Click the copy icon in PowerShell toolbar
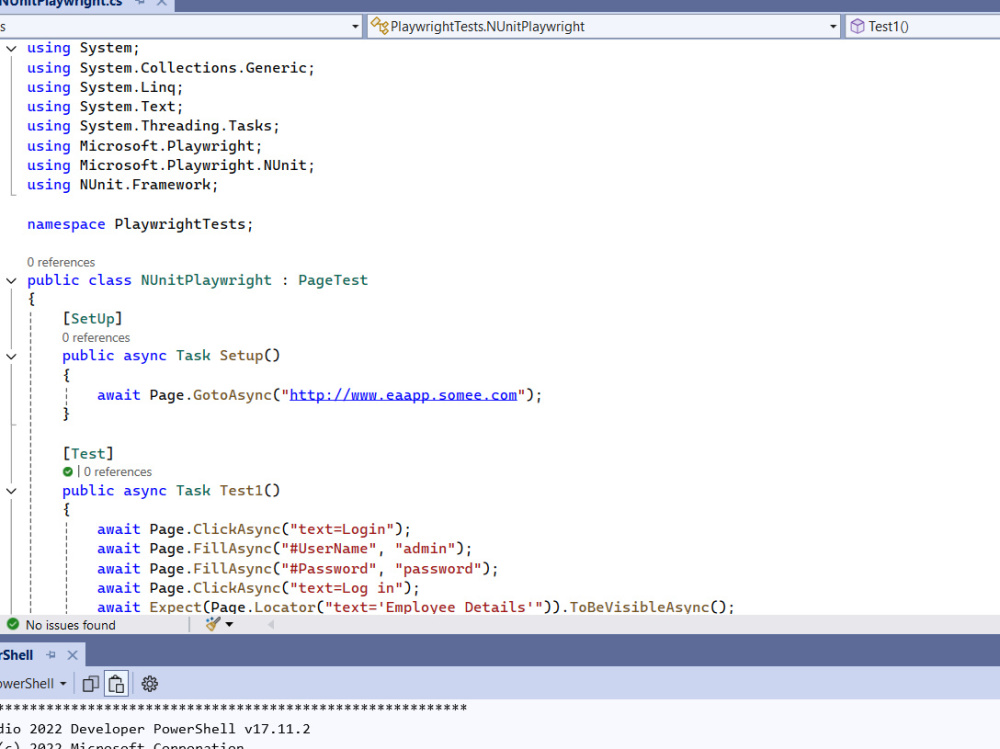 click(x=91, y=684)
